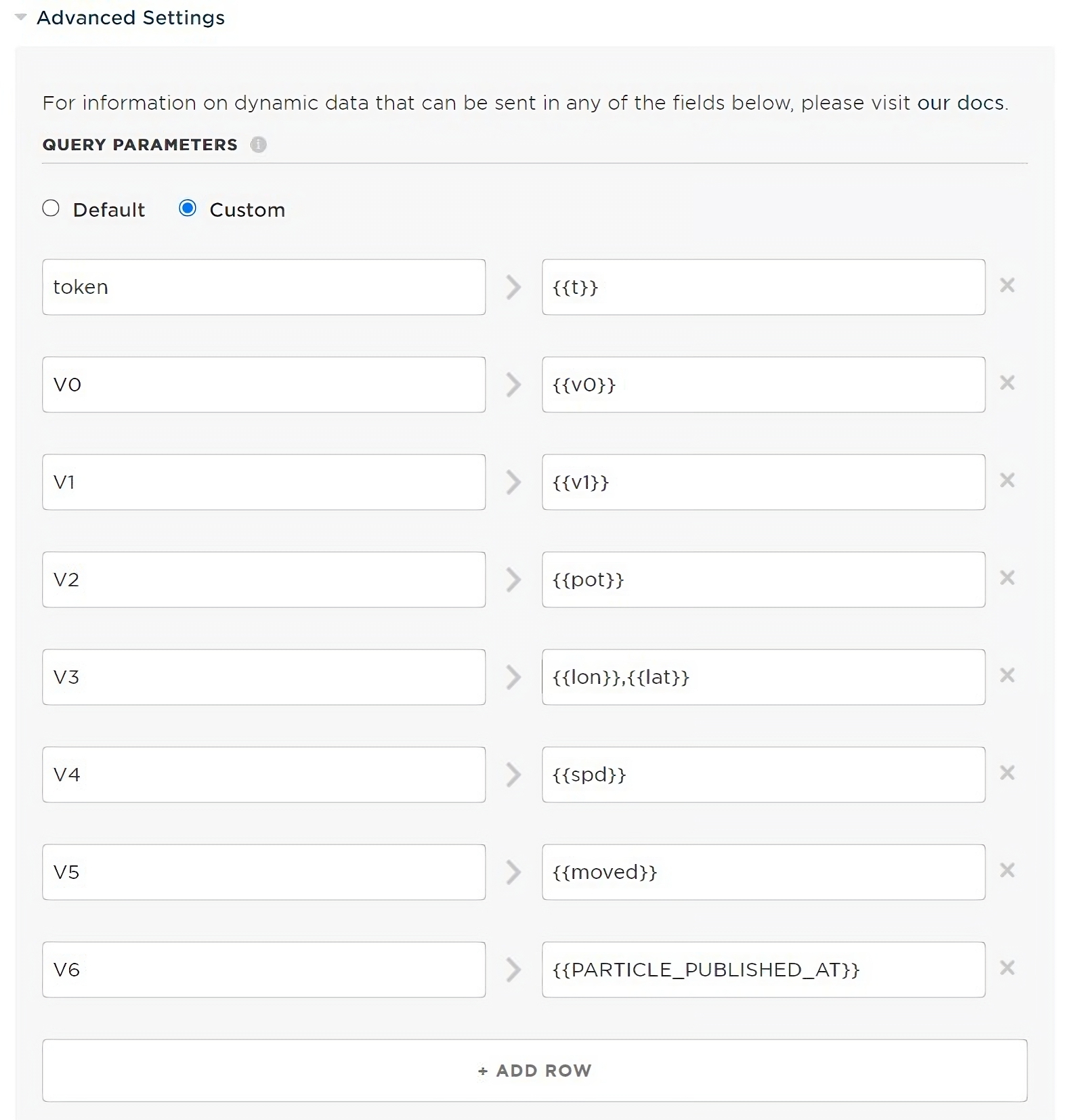Collapse the Advanced Settings section

(21, 18)
